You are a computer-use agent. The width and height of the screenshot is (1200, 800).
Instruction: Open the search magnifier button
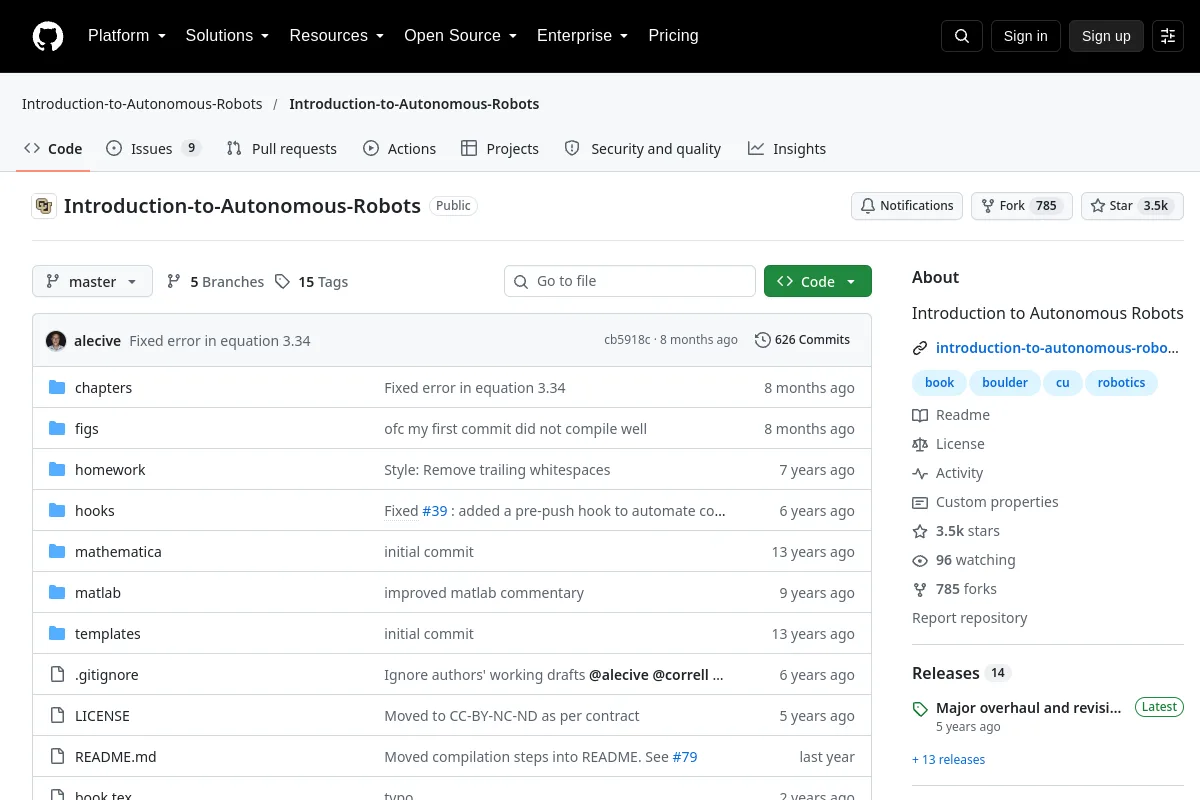click(962, 36)
